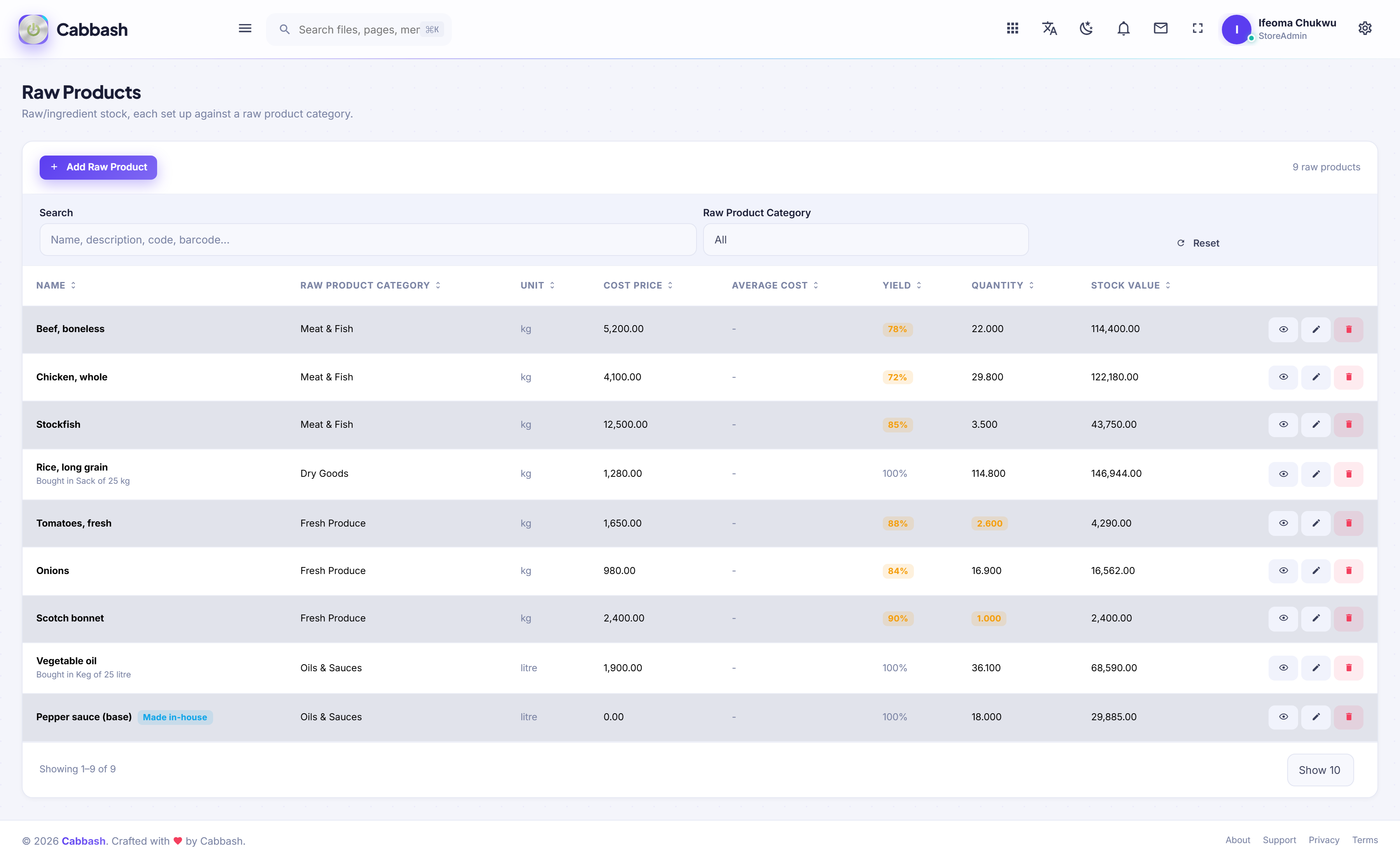Sort by Quantity column
The width and height of the screenshot is (1400, 861).
coord(1002,285)
